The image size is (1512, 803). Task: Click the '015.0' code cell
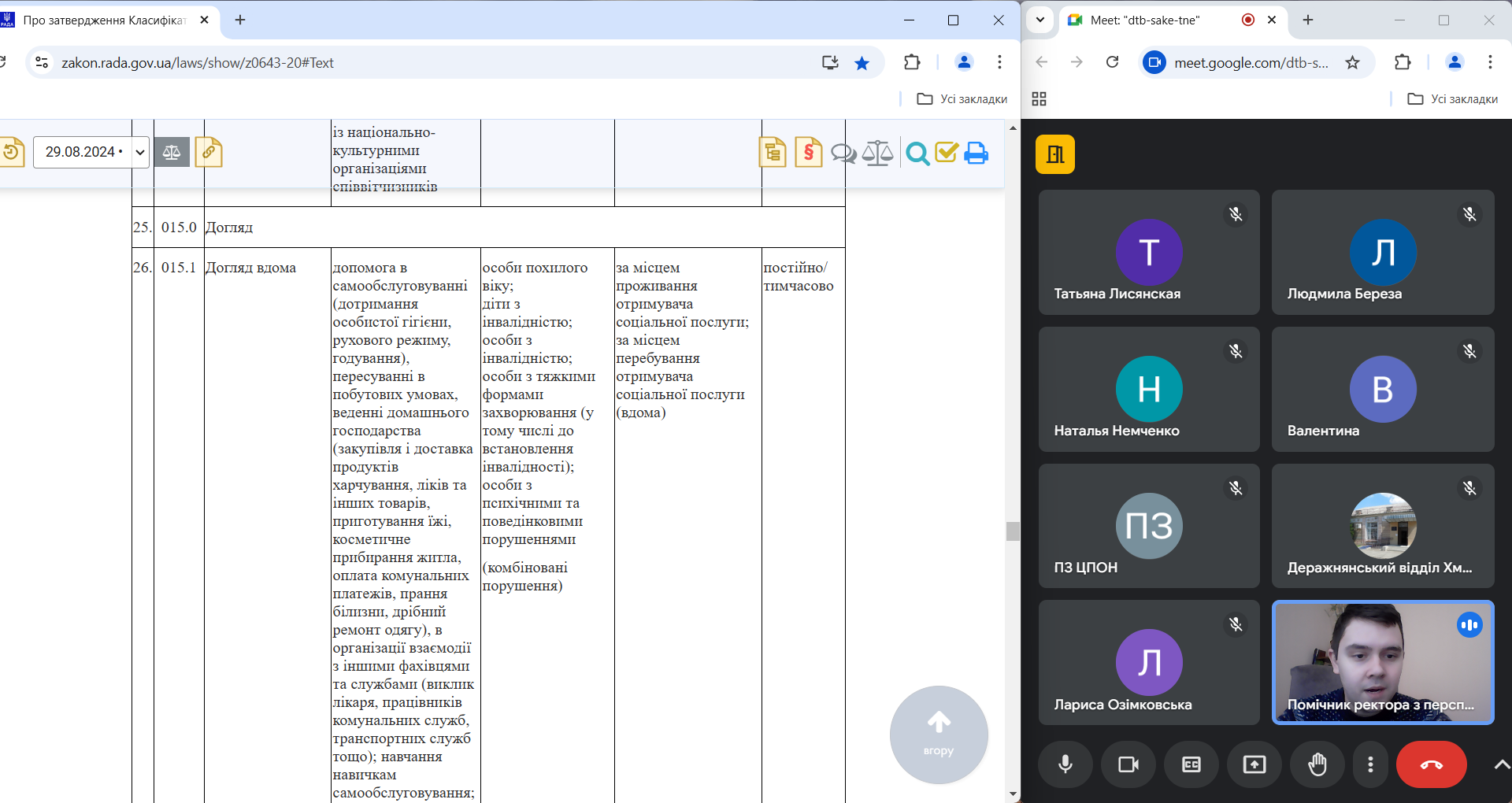point(179,228)
